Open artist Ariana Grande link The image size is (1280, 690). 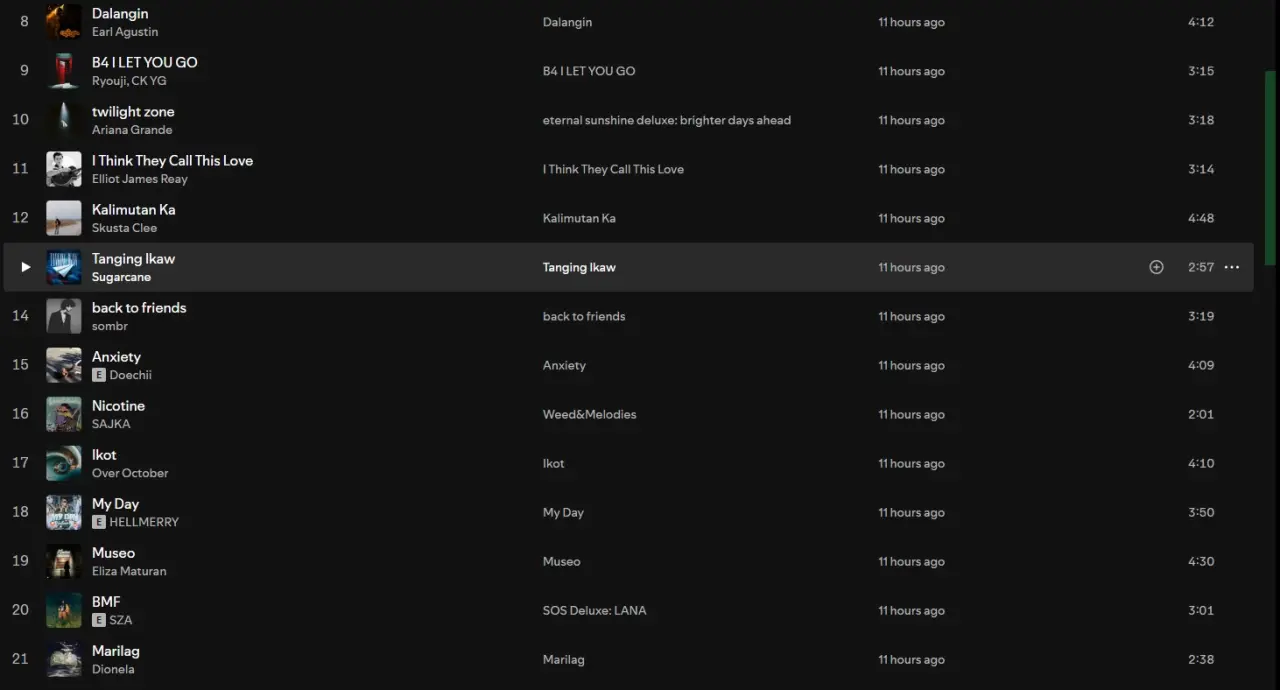pos(132,130)
